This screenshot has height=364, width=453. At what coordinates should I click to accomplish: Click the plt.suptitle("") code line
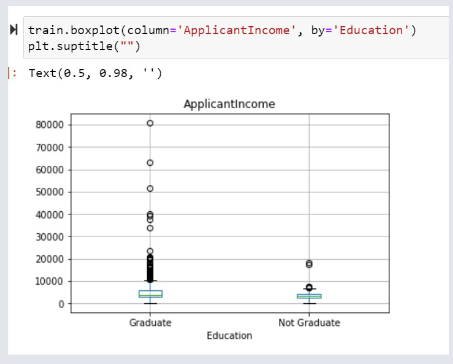tap(84, 46)
